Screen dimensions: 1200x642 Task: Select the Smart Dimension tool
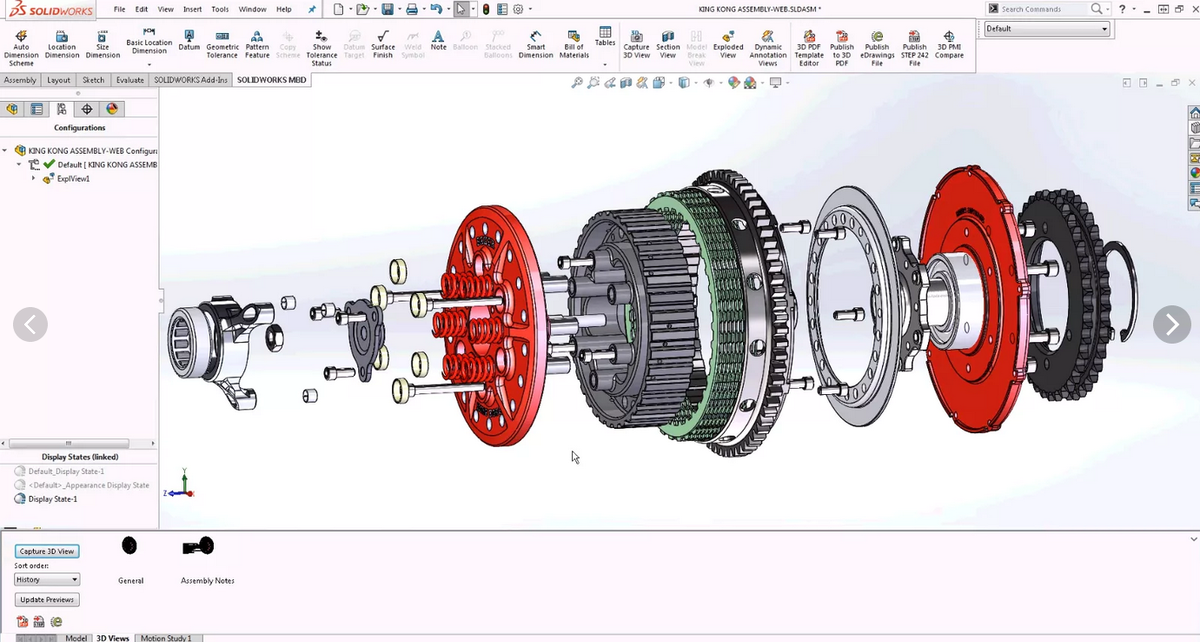coord(536,44)
